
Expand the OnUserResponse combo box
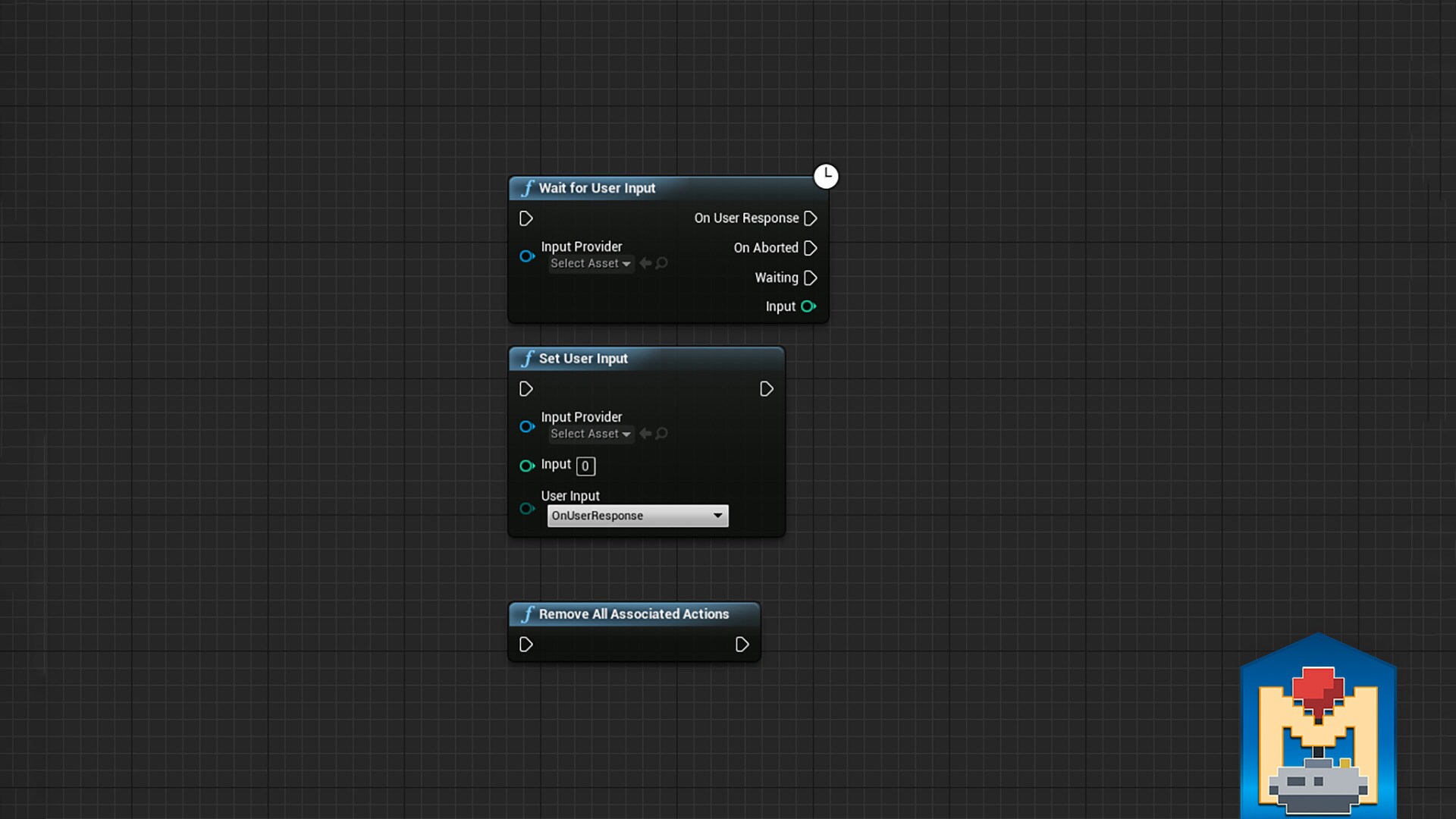[x=637, y=516]
